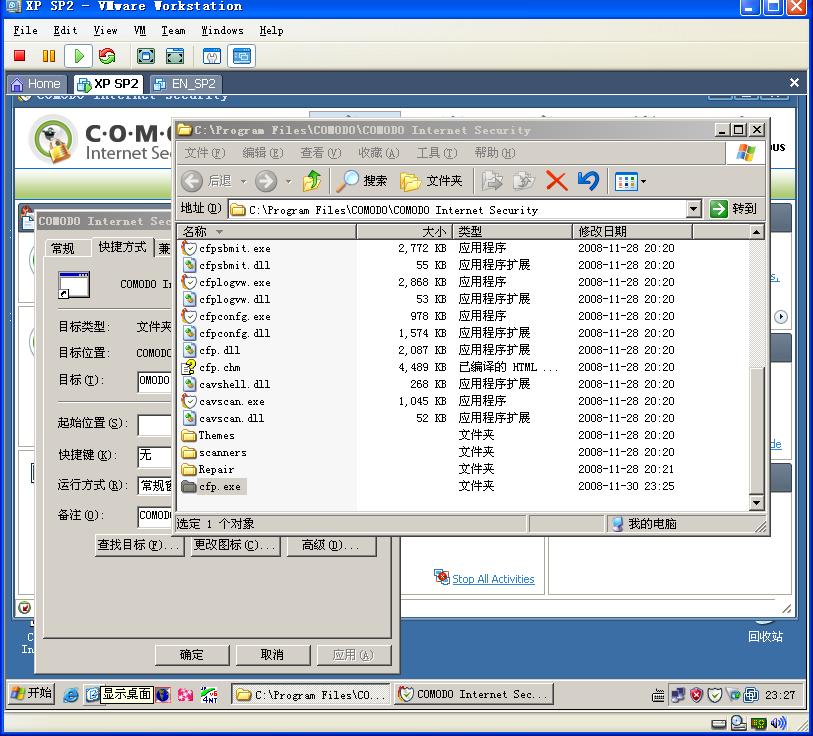Click Explorer address bar path field
Image resolution: width=813 pixels, height=736 pixels.
pos(456,210)
